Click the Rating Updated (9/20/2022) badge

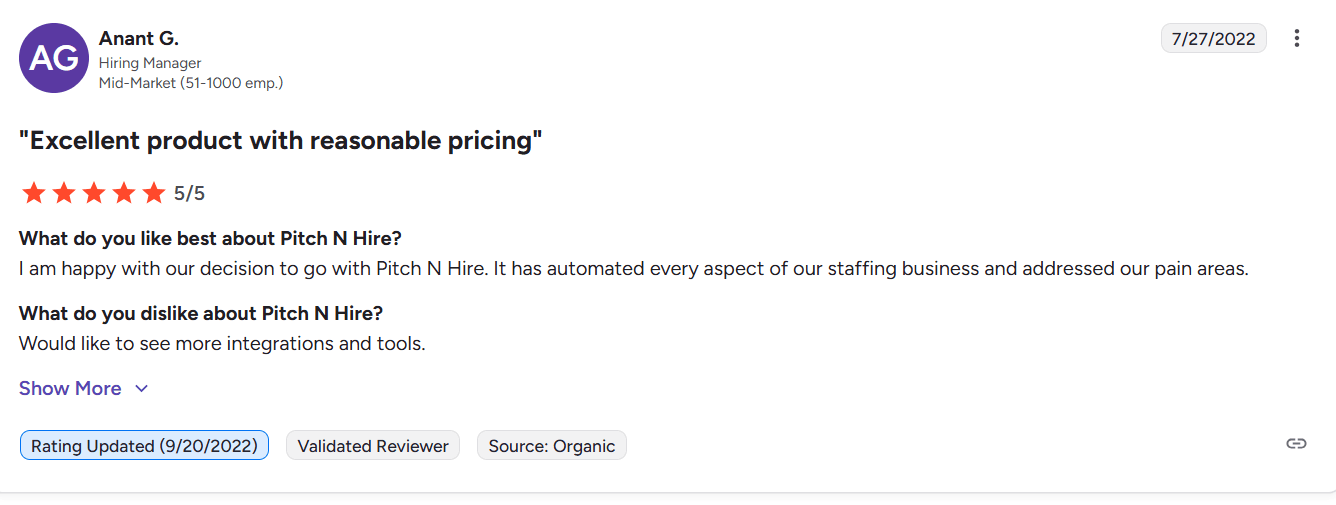(144, 446)
